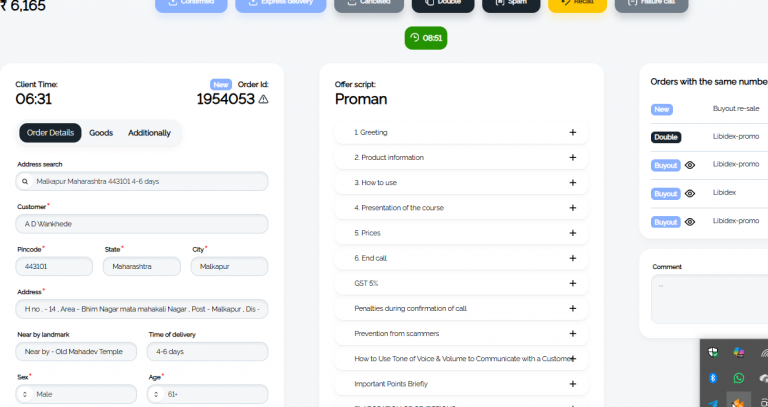
Task: Expand the 1. Greeting script section
Action: (x=461, y=133)
